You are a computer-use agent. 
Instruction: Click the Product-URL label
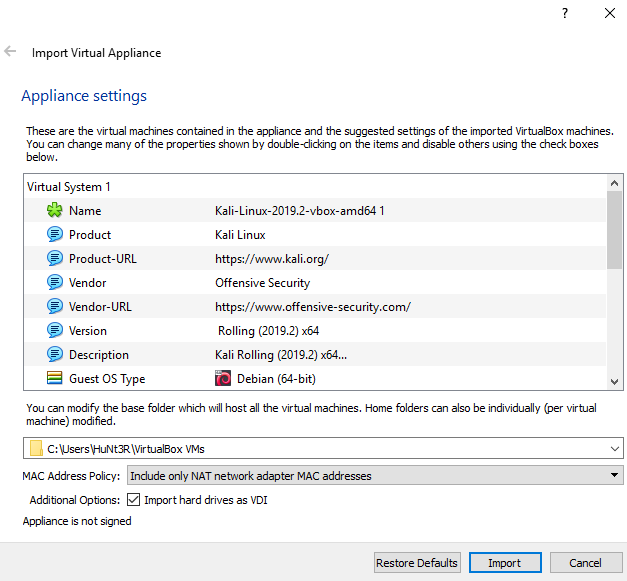point(103,259)
